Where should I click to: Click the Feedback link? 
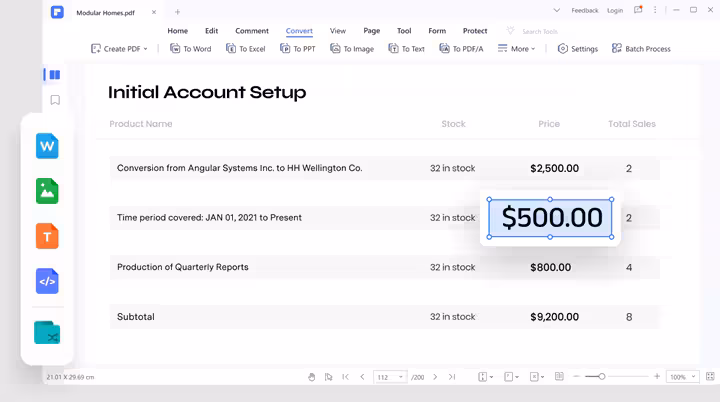(x=585, y=10)
